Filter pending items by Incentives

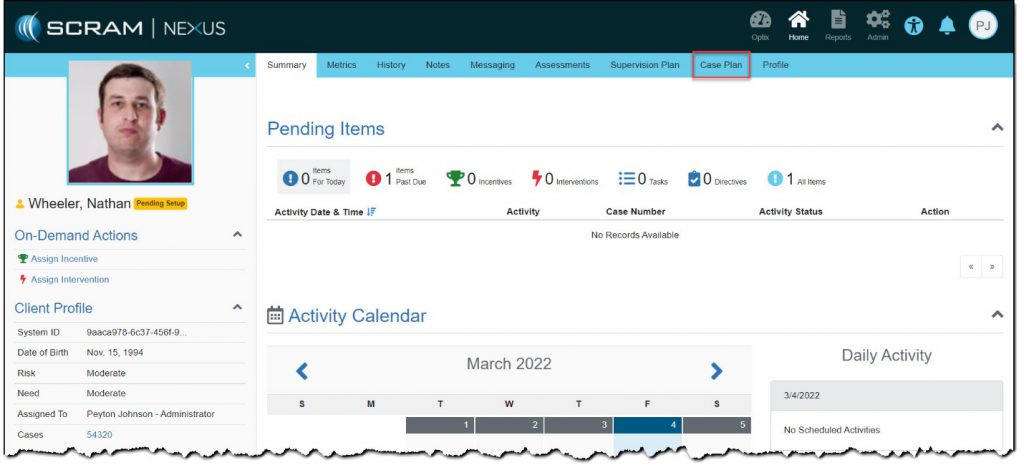[x=478, y=179]
